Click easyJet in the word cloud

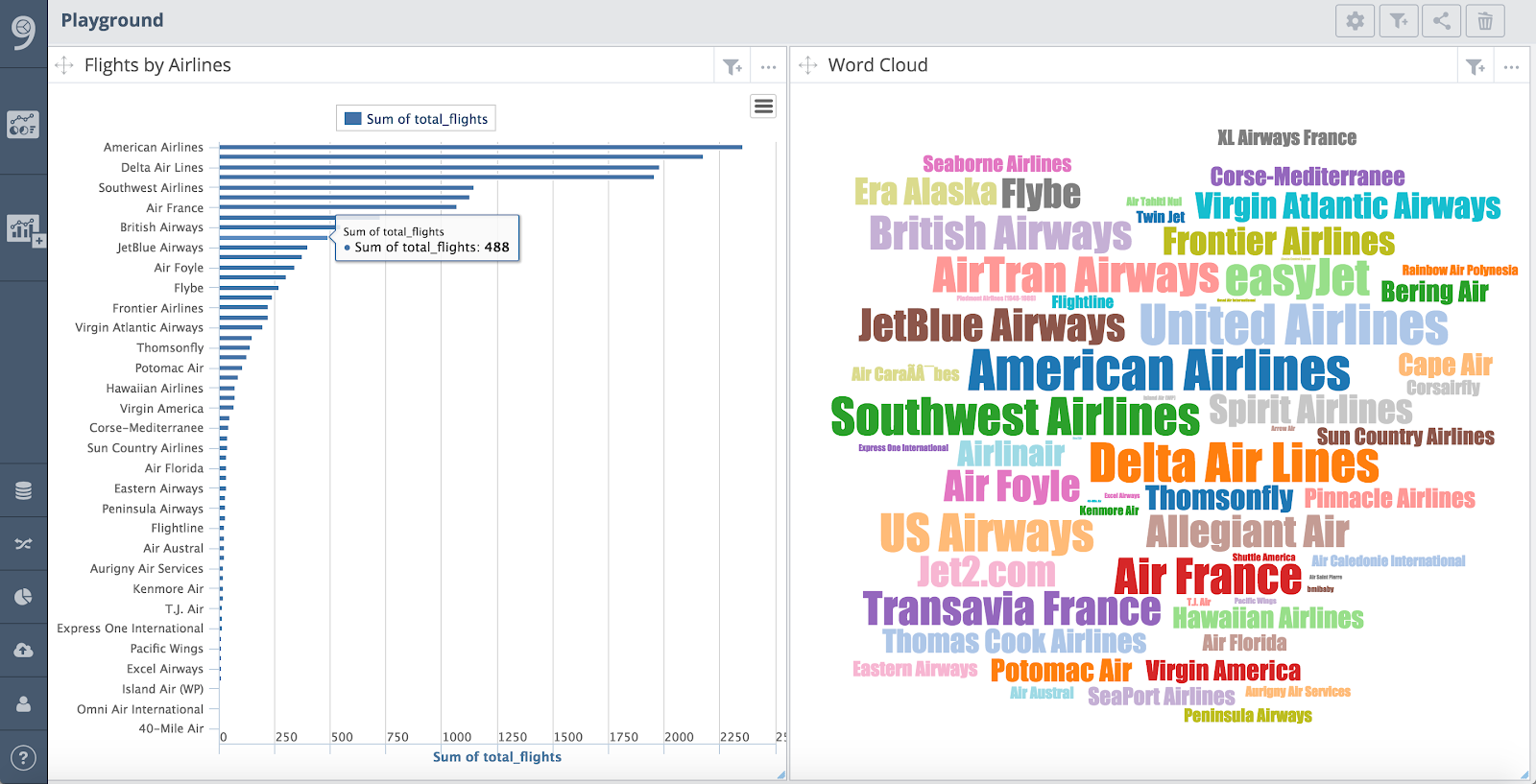click(1297, 278)
